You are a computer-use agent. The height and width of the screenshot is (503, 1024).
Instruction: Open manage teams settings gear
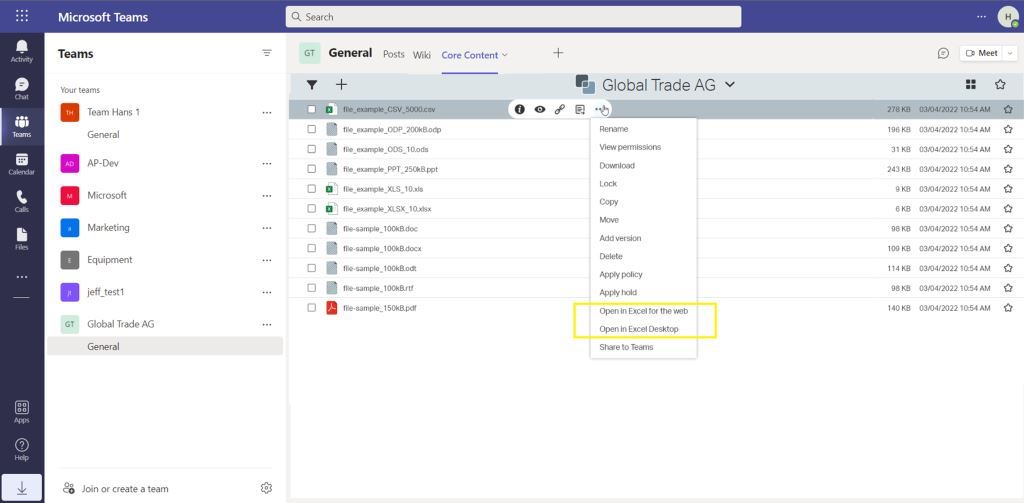point(266,488)
